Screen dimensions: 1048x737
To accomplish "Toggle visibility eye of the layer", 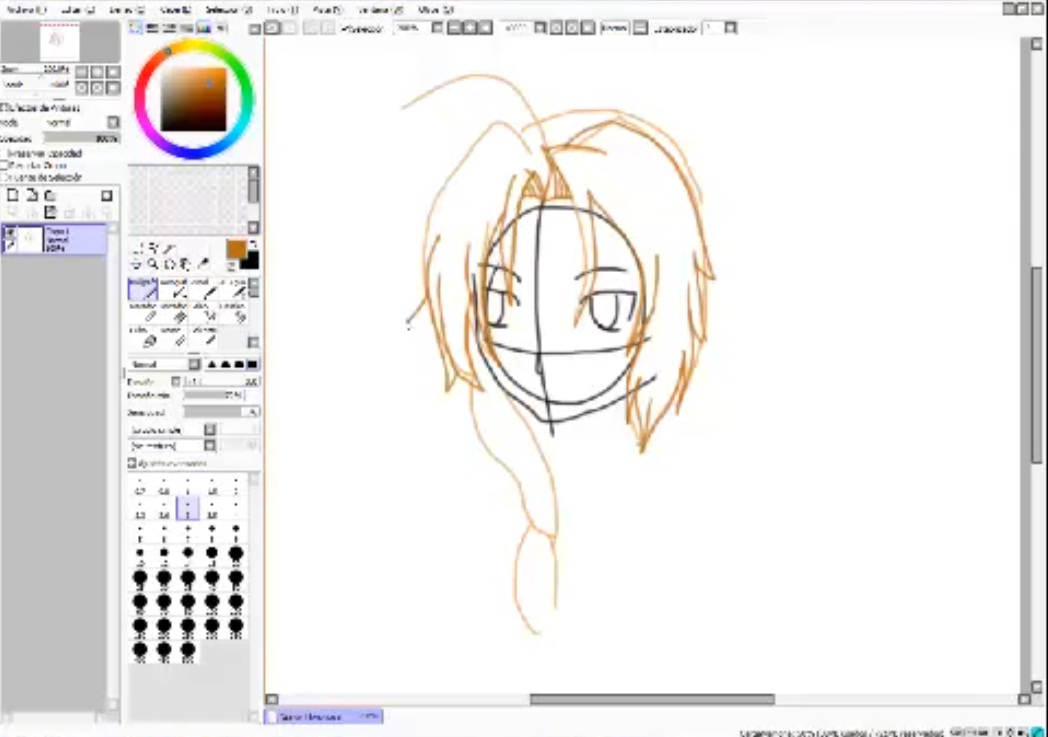I will pos(9,233).
